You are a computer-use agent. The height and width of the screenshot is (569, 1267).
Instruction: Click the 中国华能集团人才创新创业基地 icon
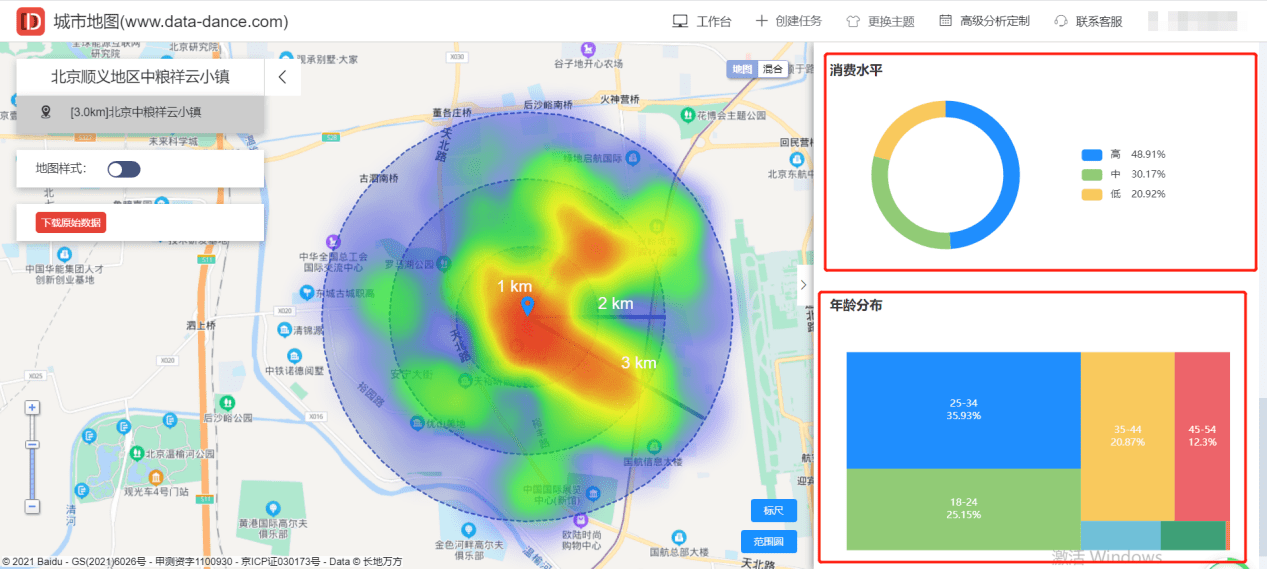(64, 255)
